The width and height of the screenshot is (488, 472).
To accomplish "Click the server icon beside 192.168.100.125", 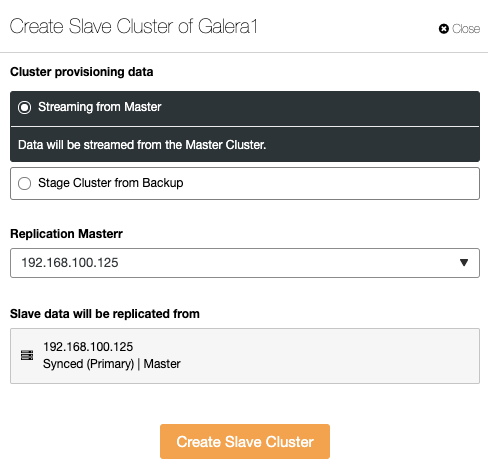I will [27, 355].
